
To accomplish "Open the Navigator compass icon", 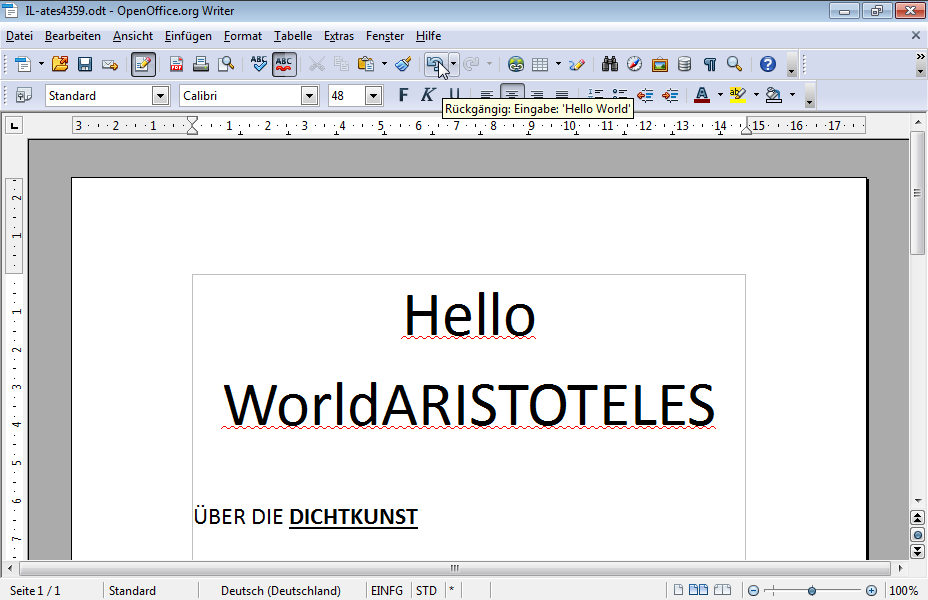I will [x=634, y=64].
